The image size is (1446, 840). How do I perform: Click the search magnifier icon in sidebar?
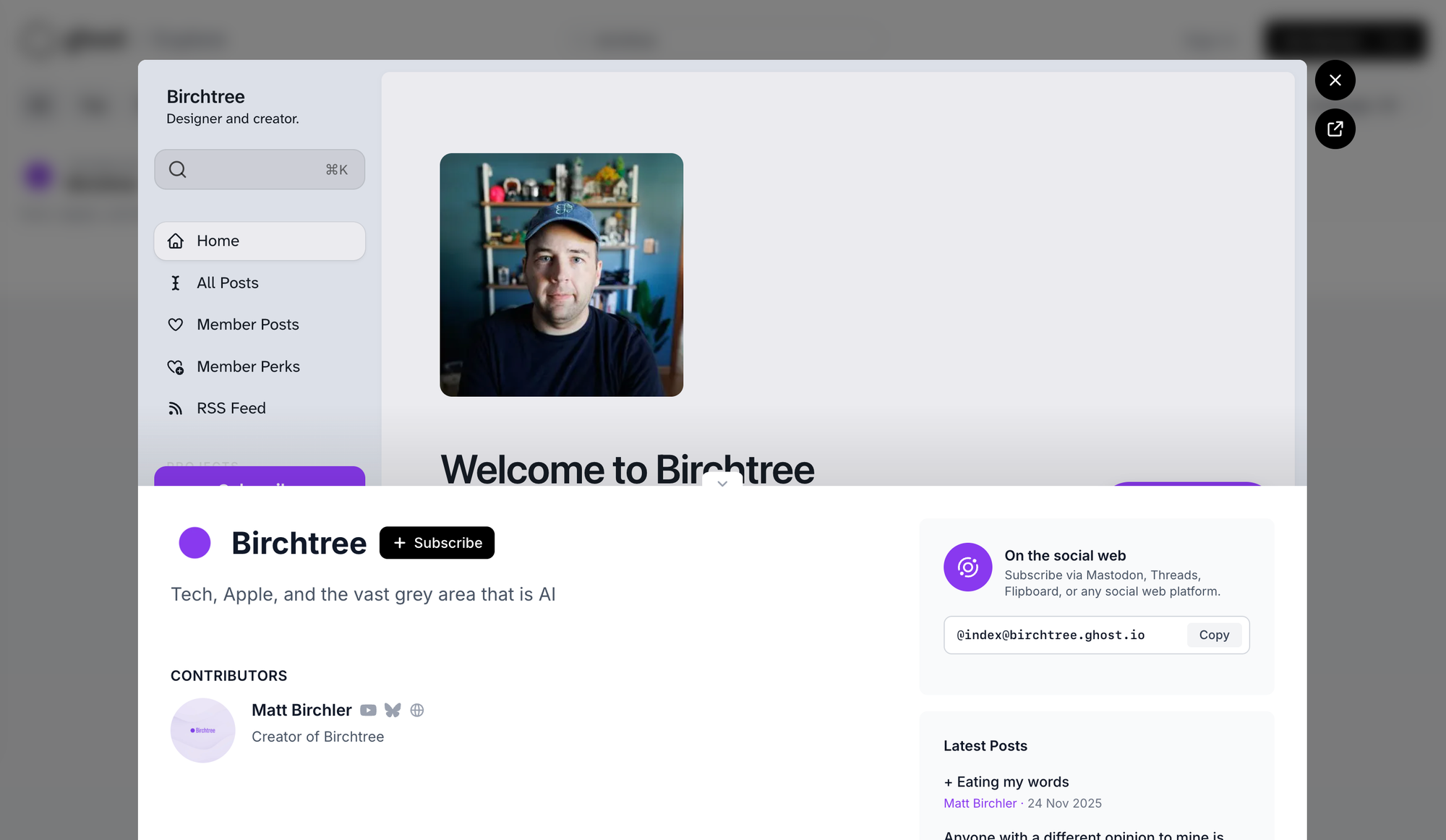pos(178,170)
